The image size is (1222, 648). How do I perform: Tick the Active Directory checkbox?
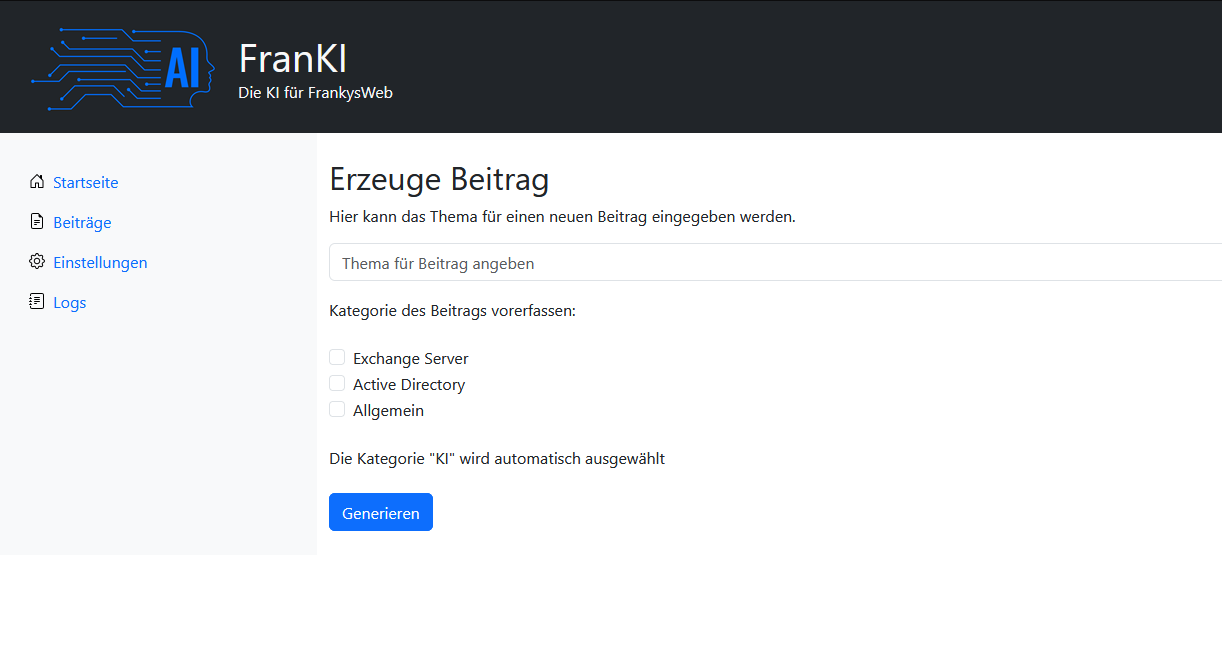coord(337,383)
